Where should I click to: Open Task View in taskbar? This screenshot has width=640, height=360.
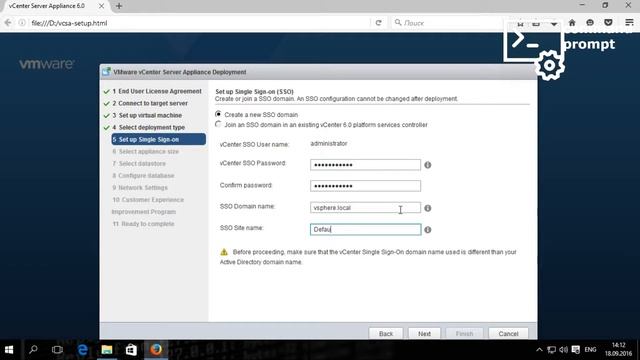[58, 350]
